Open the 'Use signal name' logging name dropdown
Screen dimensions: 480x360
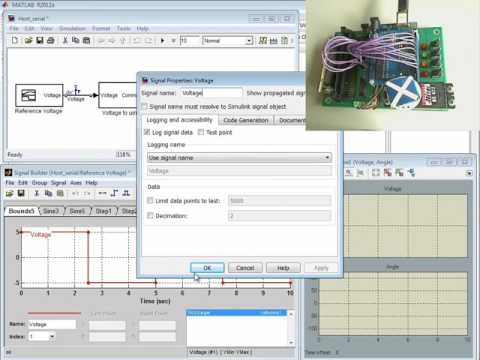(239, 157)
